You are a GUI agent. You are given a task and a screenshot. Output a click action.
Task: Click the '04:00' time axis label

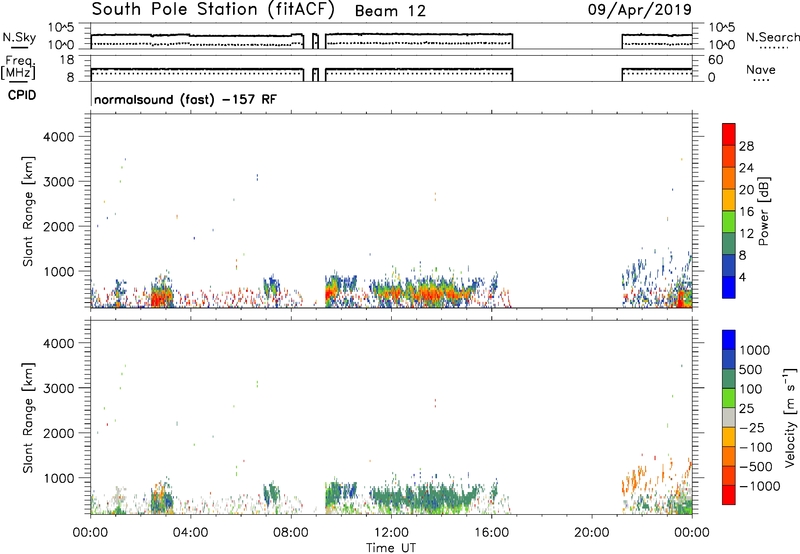coord(190,533)
